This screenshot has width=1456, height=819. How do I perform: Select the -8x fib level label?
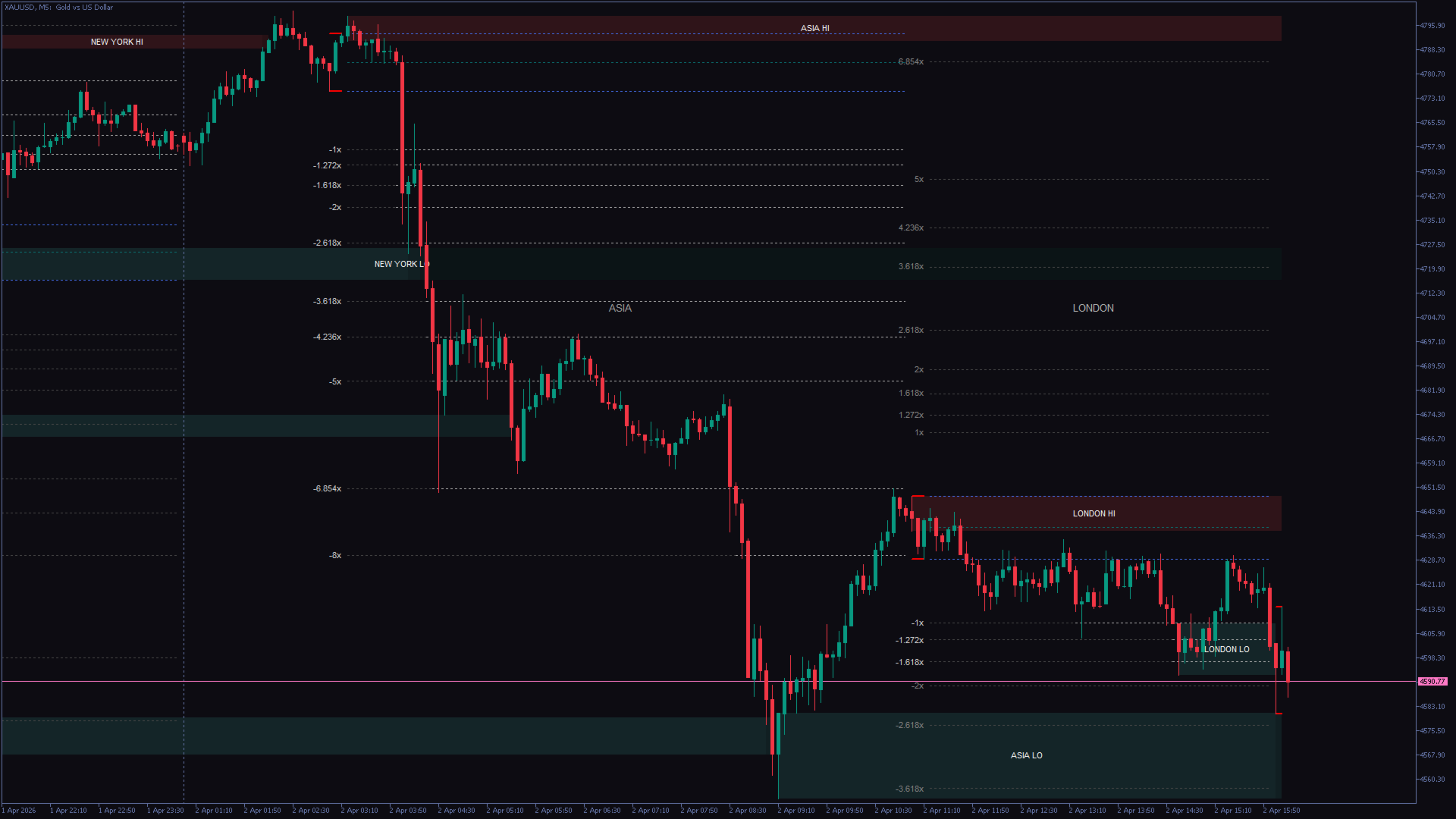[334, 555]
